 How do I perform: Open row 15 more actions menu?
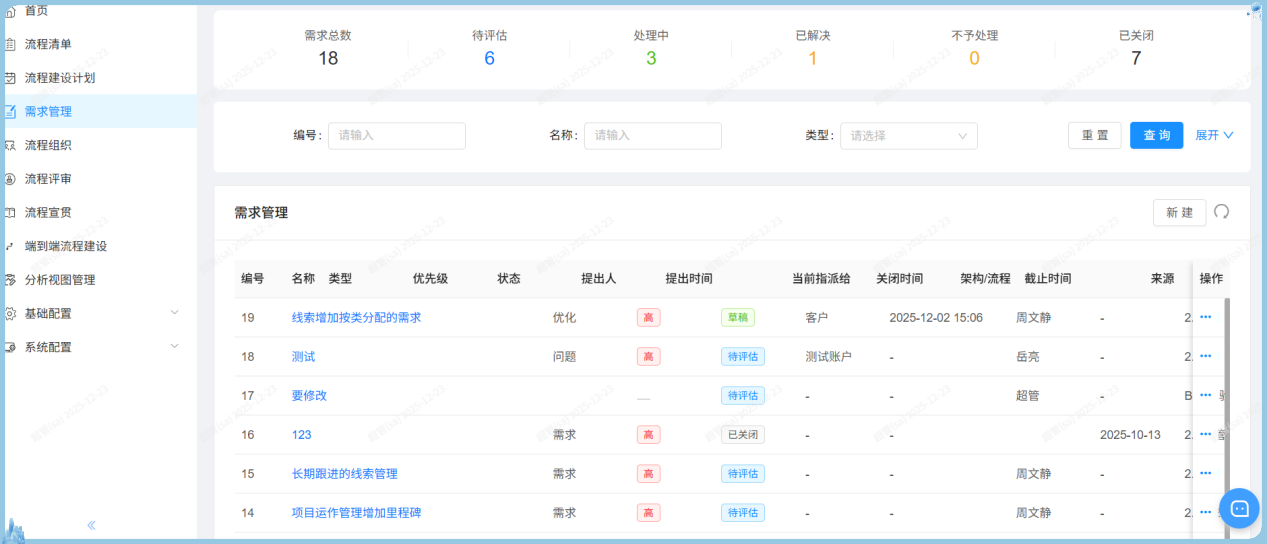[x=1205, y=473]
